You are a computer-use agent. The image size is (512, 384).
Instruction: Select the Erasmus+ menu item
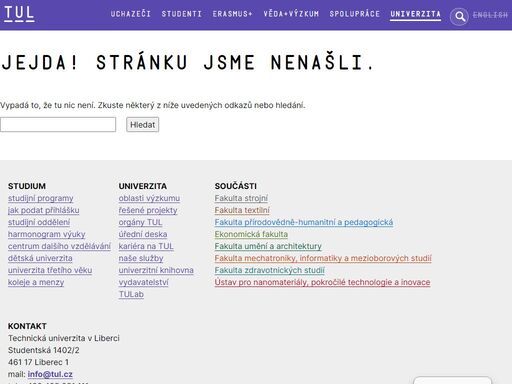[x=232, y=14]
